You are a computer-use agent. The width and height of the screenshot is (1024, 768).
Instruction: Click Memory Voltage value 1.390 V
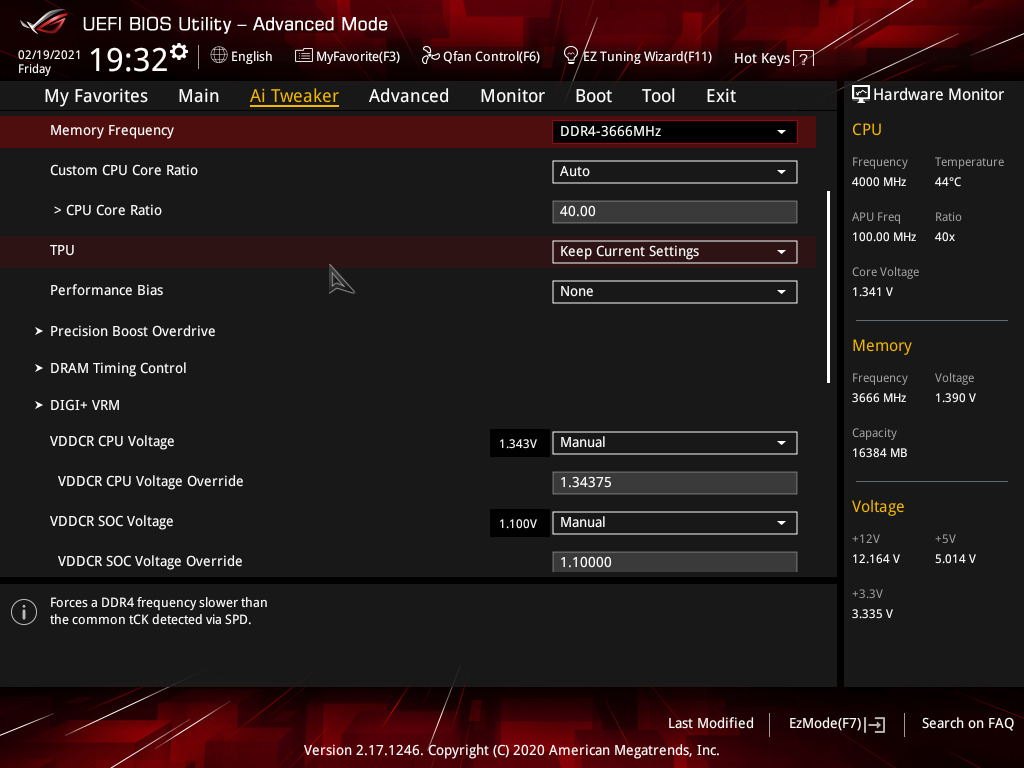tap(955, 398)
